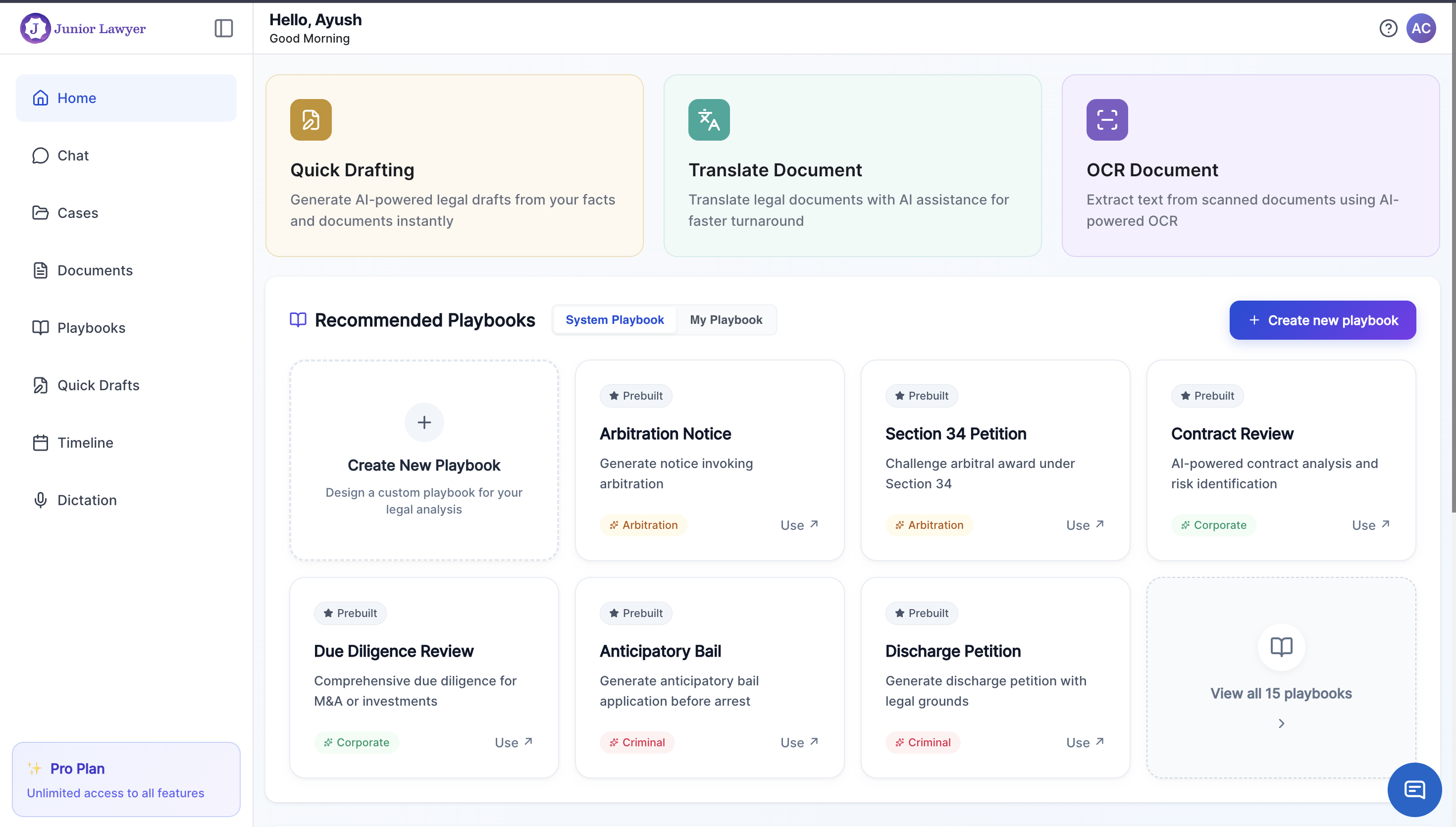Open the Translate Document card title
The image size is (1456, 827).
pyautogui.click(x=775, y=170)
